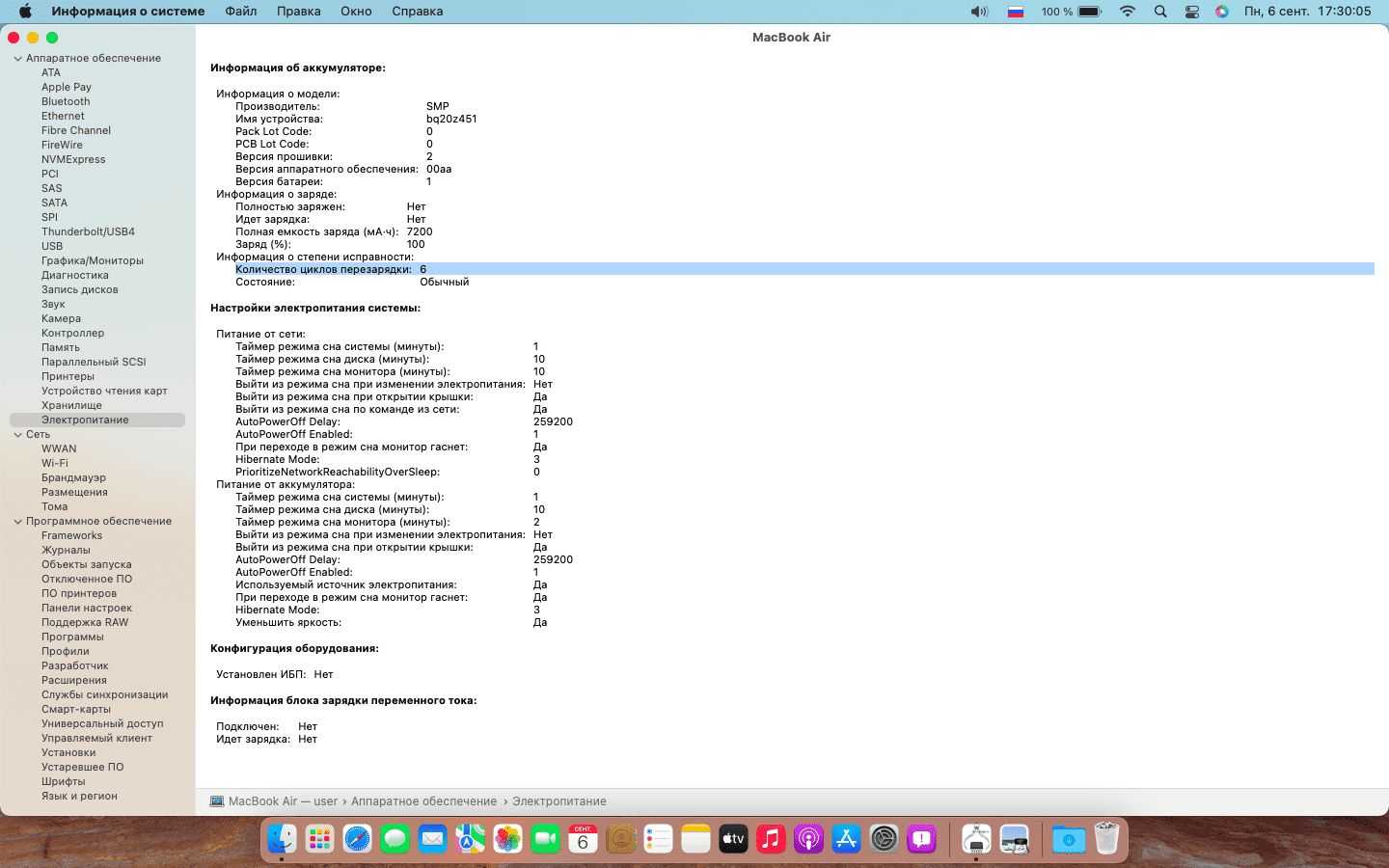Click System Information icon in Dock
Image resolution: width=1389 pixels, height=868 pixels.
click(976, 839)
